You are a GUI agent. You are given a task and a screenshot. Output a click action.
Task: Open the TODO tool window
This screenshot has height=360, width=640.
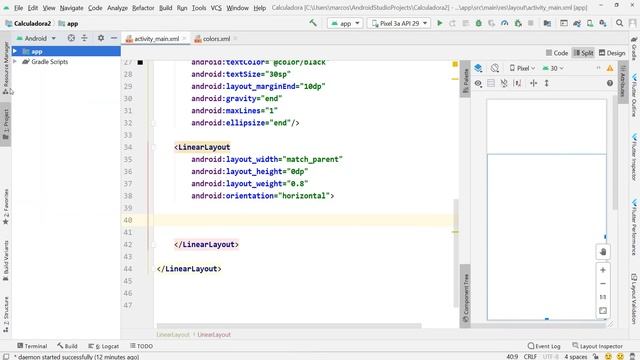[x=141, y=346]
